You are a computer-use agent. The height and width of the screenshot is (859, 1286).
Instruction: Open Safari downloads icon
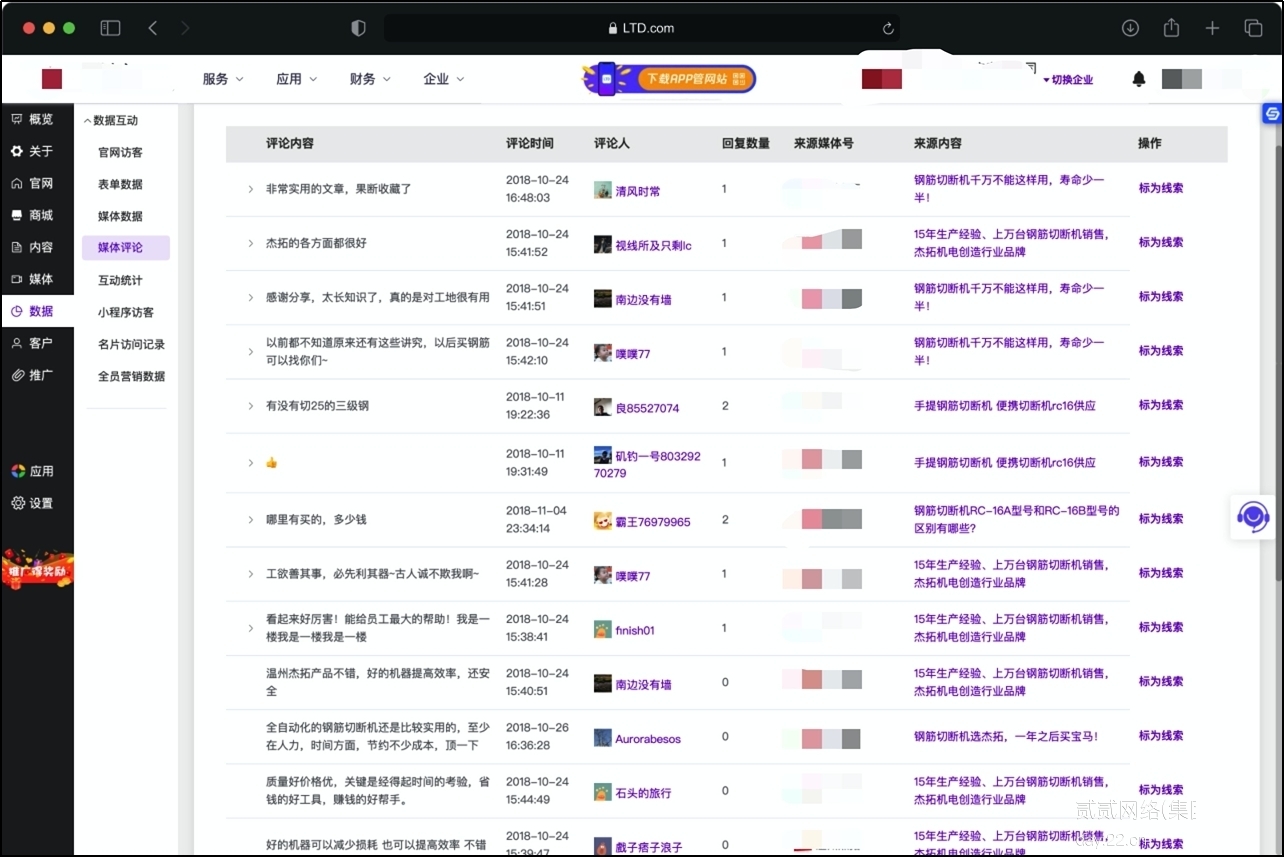(1130, 28)
